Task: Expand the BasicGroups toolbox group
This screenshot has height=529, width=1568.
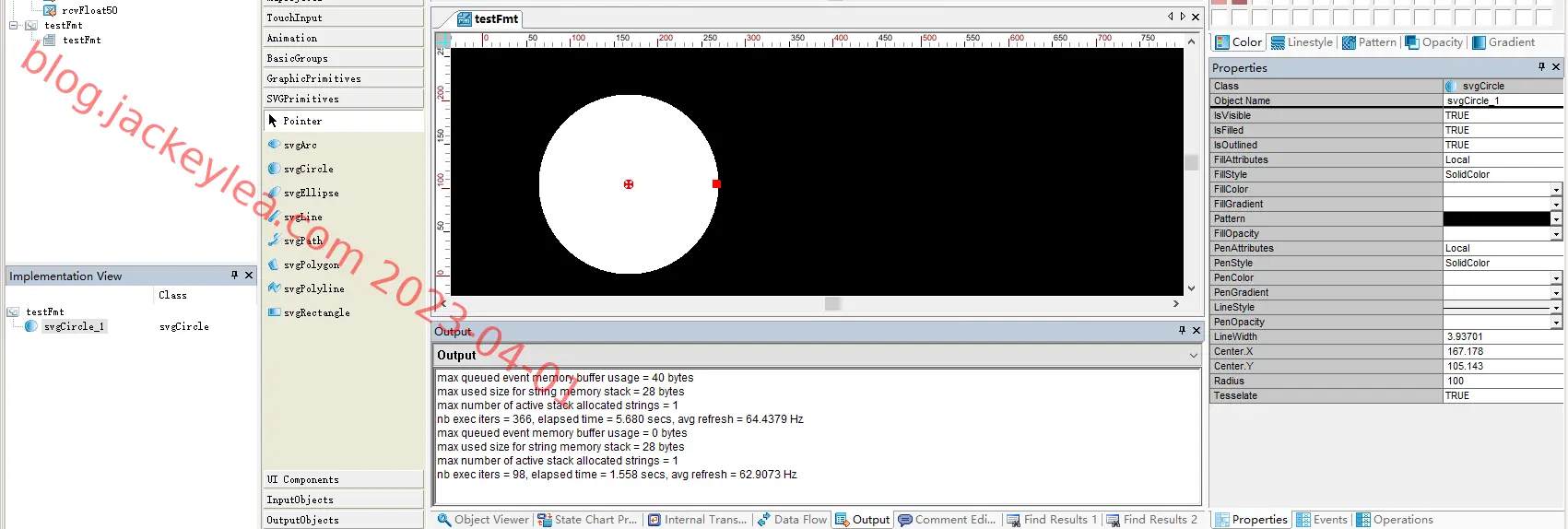Action: tap(343, 58)
